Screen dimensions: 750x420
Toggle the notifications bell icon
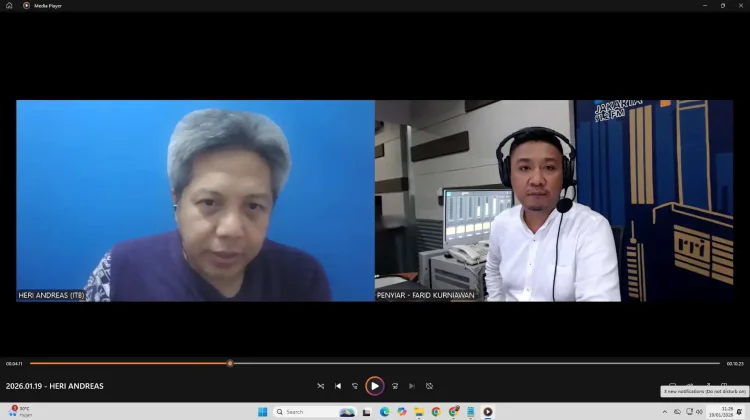(740, 411)
